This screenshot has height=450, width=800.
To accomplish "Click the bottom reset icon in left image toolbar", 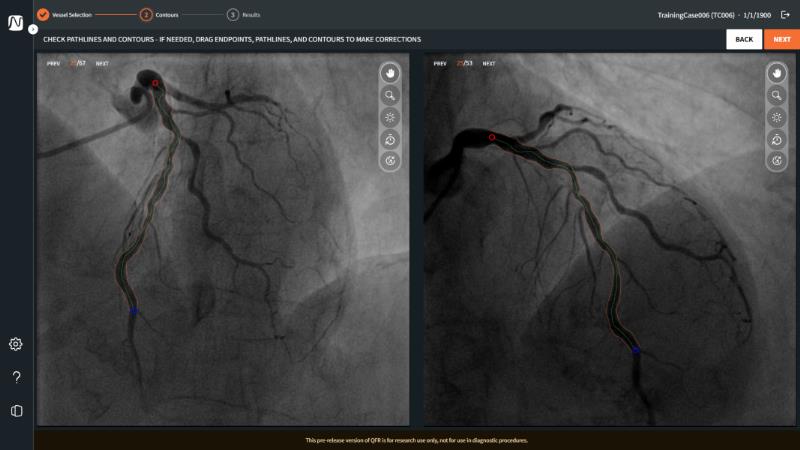I will point(390,161).
